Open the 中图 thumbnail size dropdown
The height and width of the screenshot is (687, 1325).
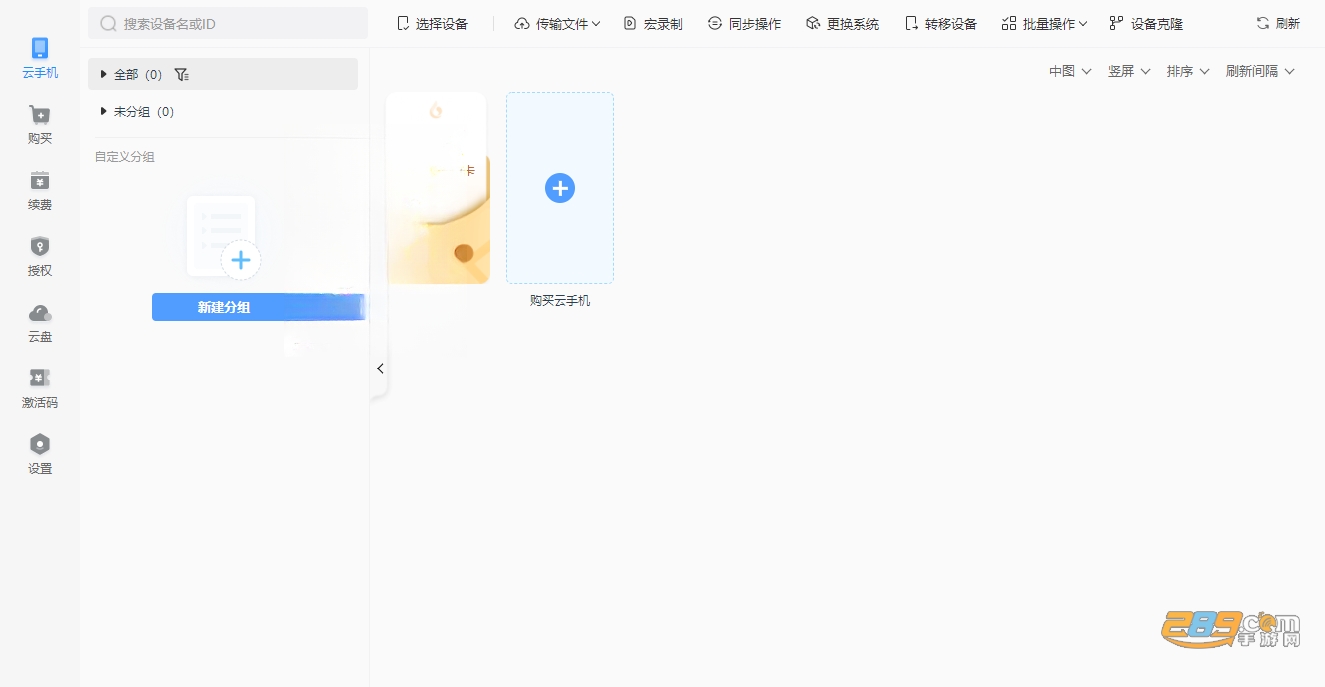[x=1070, y=71]
